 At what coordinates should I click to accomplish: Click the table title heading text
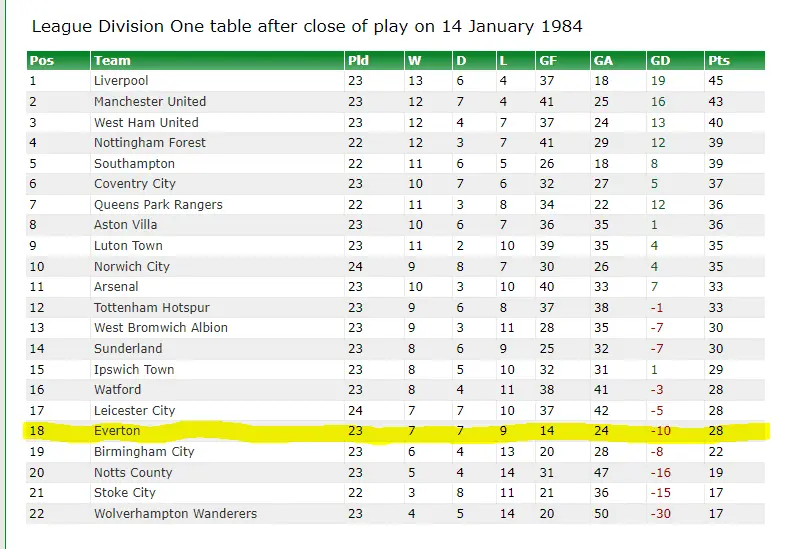[x=306, y=26]
